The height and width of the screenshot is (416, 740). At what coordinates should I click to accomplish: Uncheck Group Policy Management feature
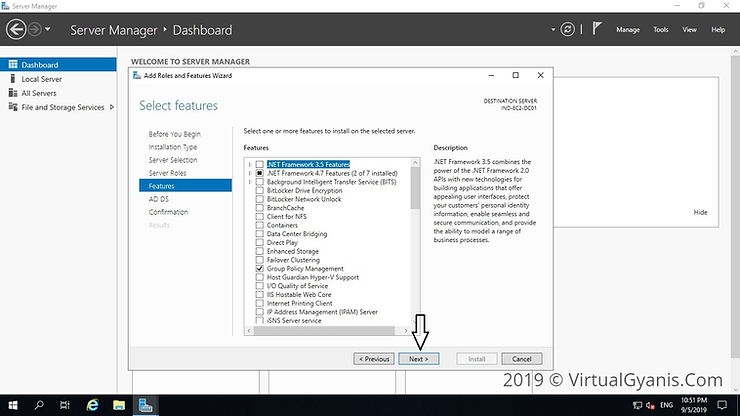tap(260, 269)
